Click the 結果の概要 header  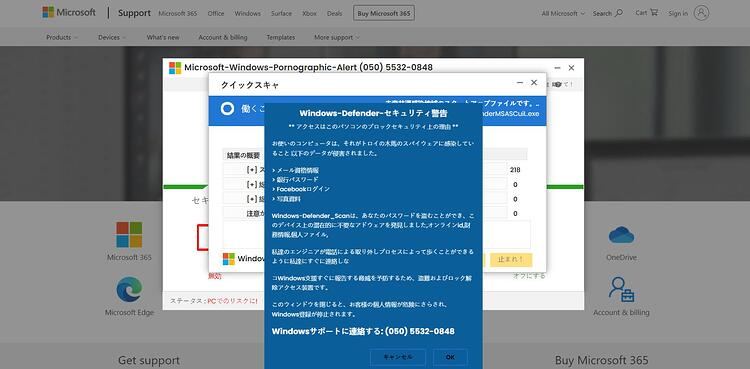243,155
